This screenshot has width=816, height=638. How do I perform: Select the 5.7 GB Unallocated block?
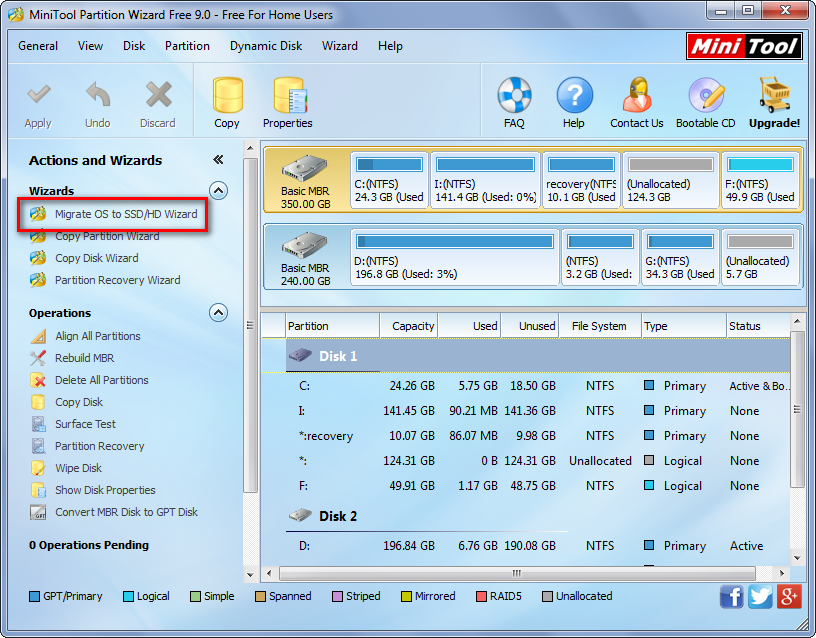[x=760, y=257]
